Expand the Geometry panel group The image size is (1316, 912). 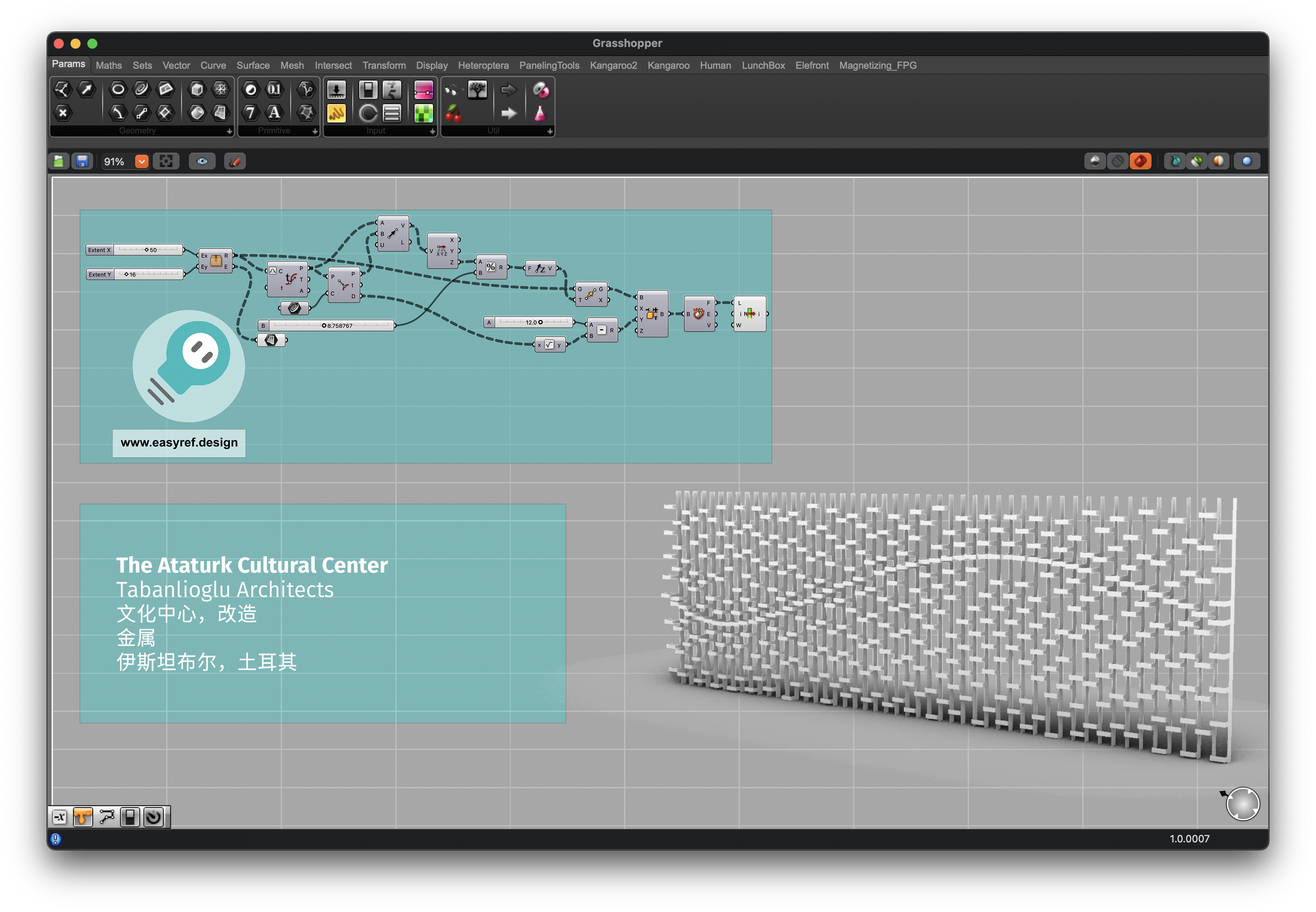(229, 131)
